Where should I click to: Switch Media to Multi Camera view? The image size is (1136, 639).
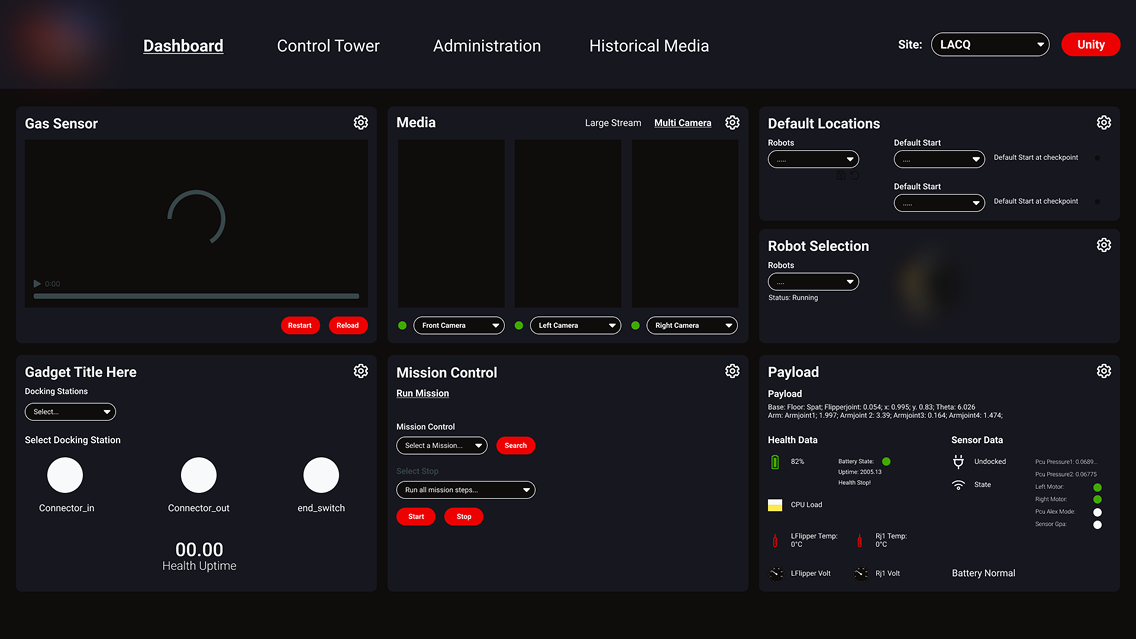tap(682, 123)
